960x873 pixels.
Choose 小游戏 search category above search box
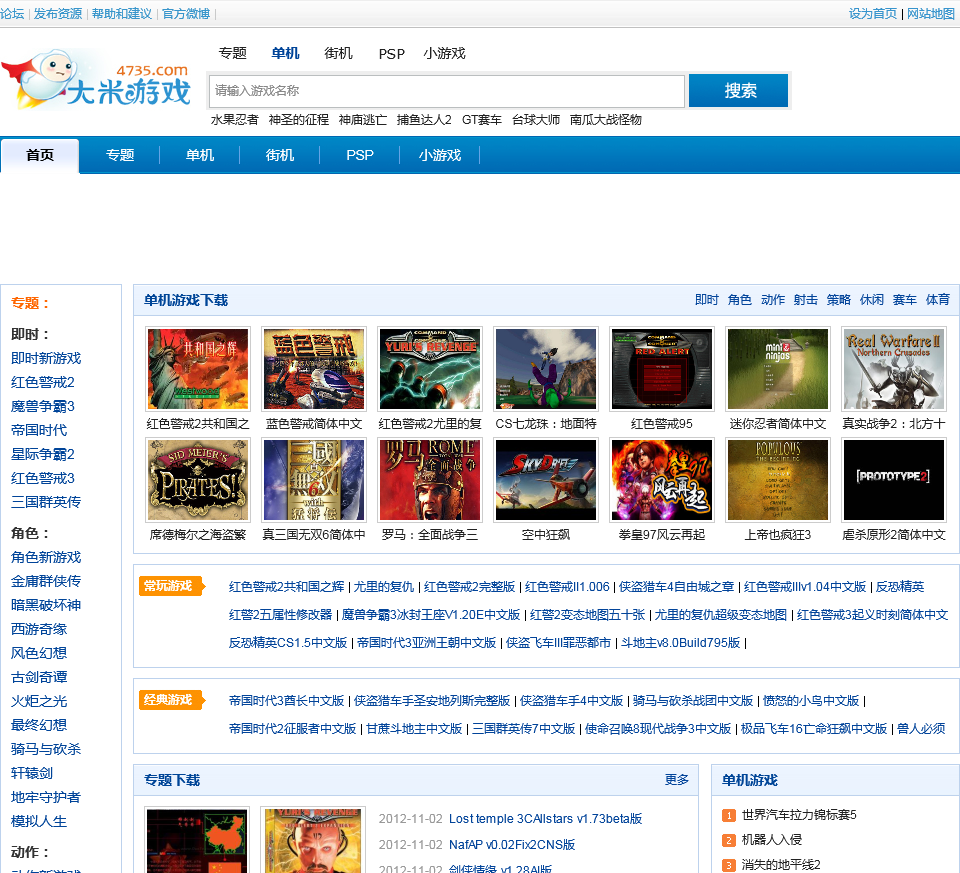[x=444, y=53]
